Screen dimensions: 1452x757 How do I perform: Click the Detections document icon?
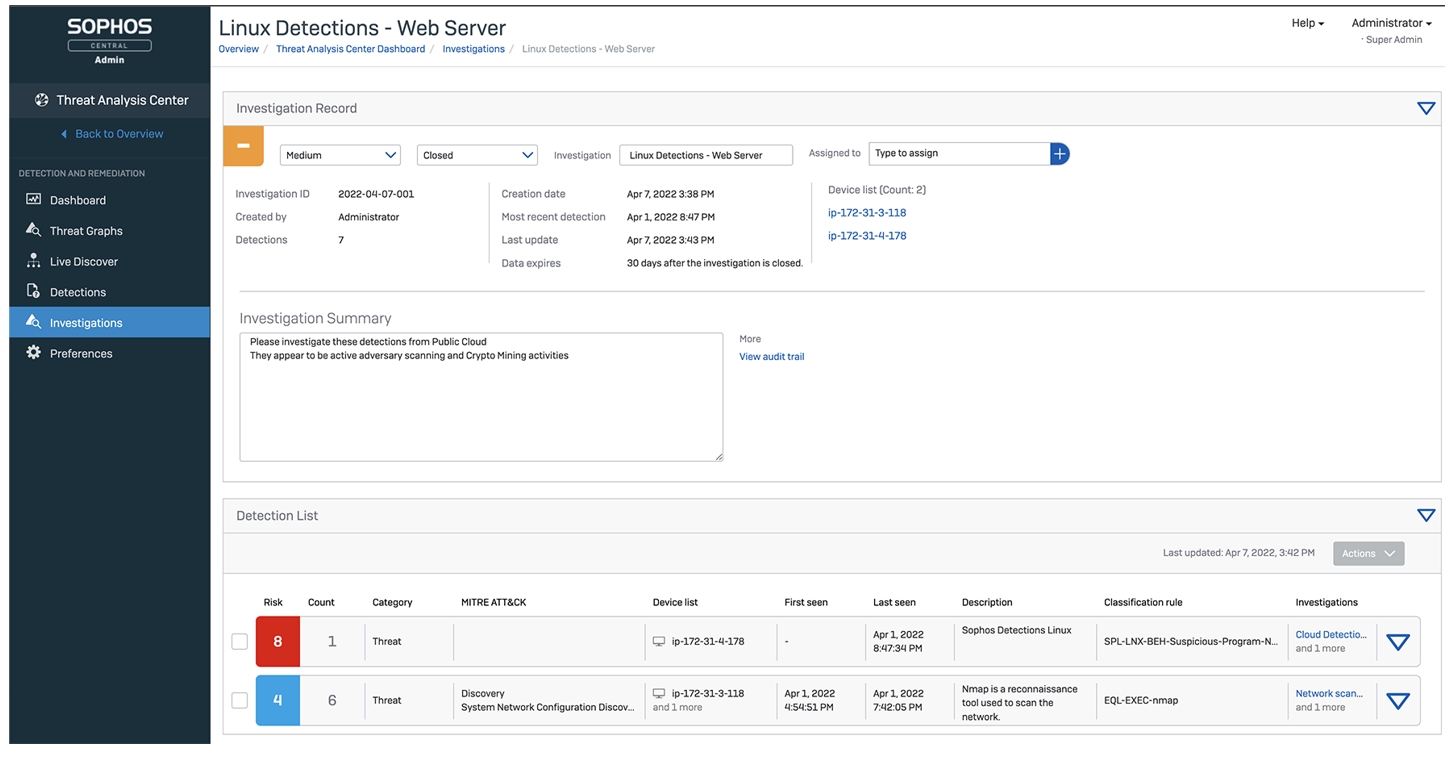(33, 291)
